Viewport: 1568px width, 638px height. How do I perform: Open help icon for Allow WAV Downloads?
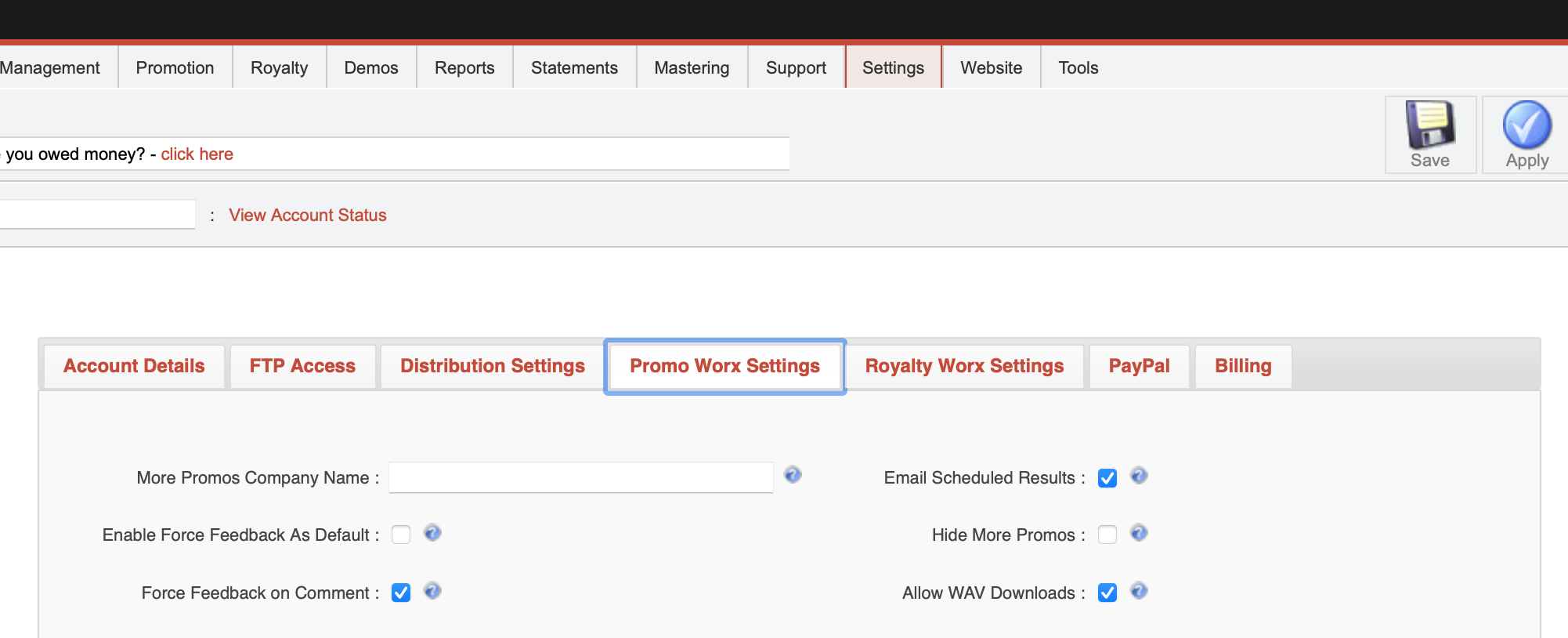pos(1139,591)
